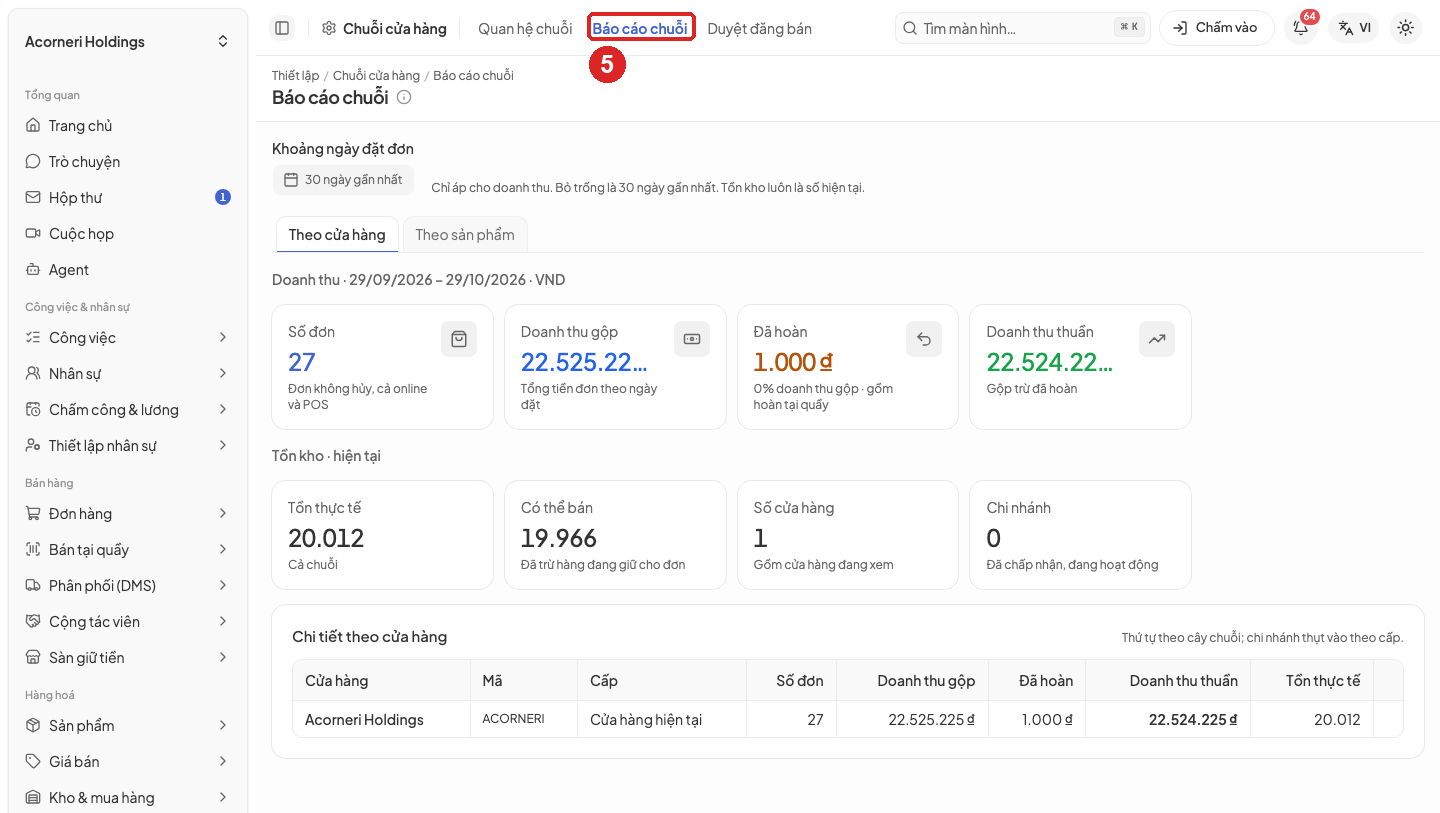1440x813 pixels.
Task: Switch to the Theo sản phẩm tab
Action: pyautogui.click(x=465, y=235)
